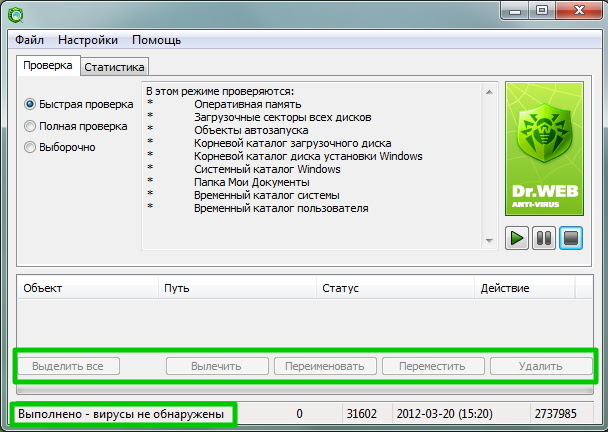Switch to the Статистика tab
This screenshot has width=608, height=432.
point(114,67)
